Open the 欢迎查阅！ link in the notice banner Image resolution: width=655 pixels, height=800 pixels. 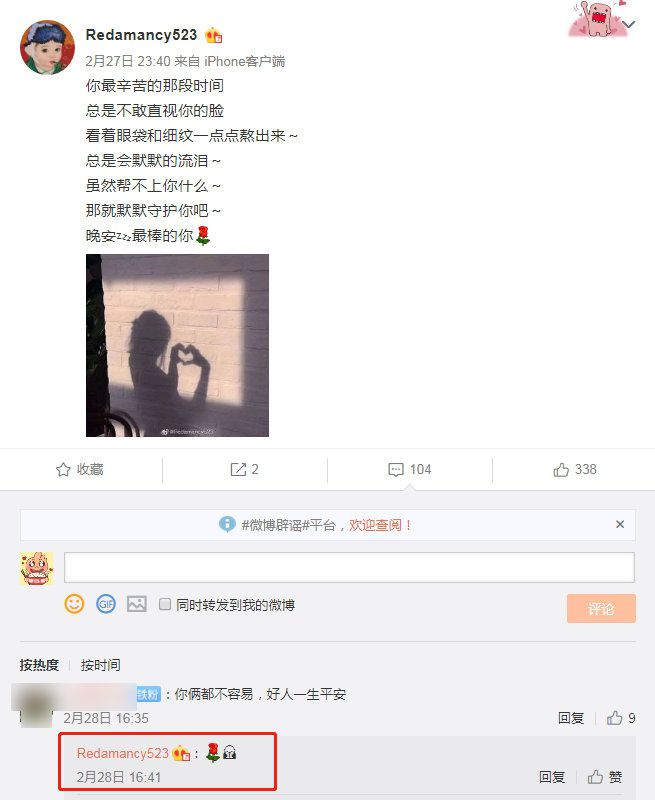coord(380,524)
